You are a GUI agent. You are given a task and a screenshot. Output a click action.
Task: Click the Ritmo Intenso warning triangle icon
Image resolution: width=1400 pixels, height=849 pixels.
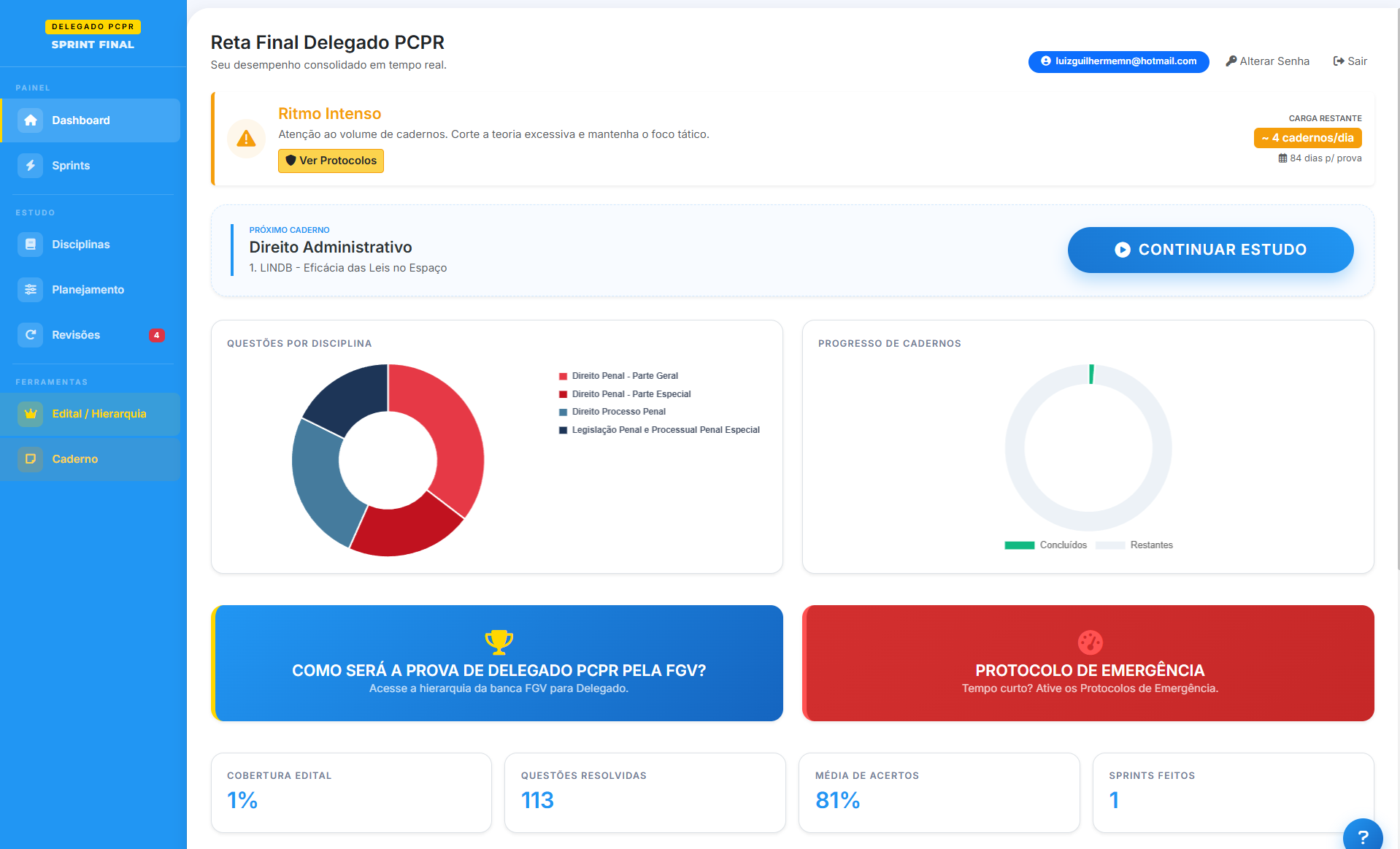(246, 138)
